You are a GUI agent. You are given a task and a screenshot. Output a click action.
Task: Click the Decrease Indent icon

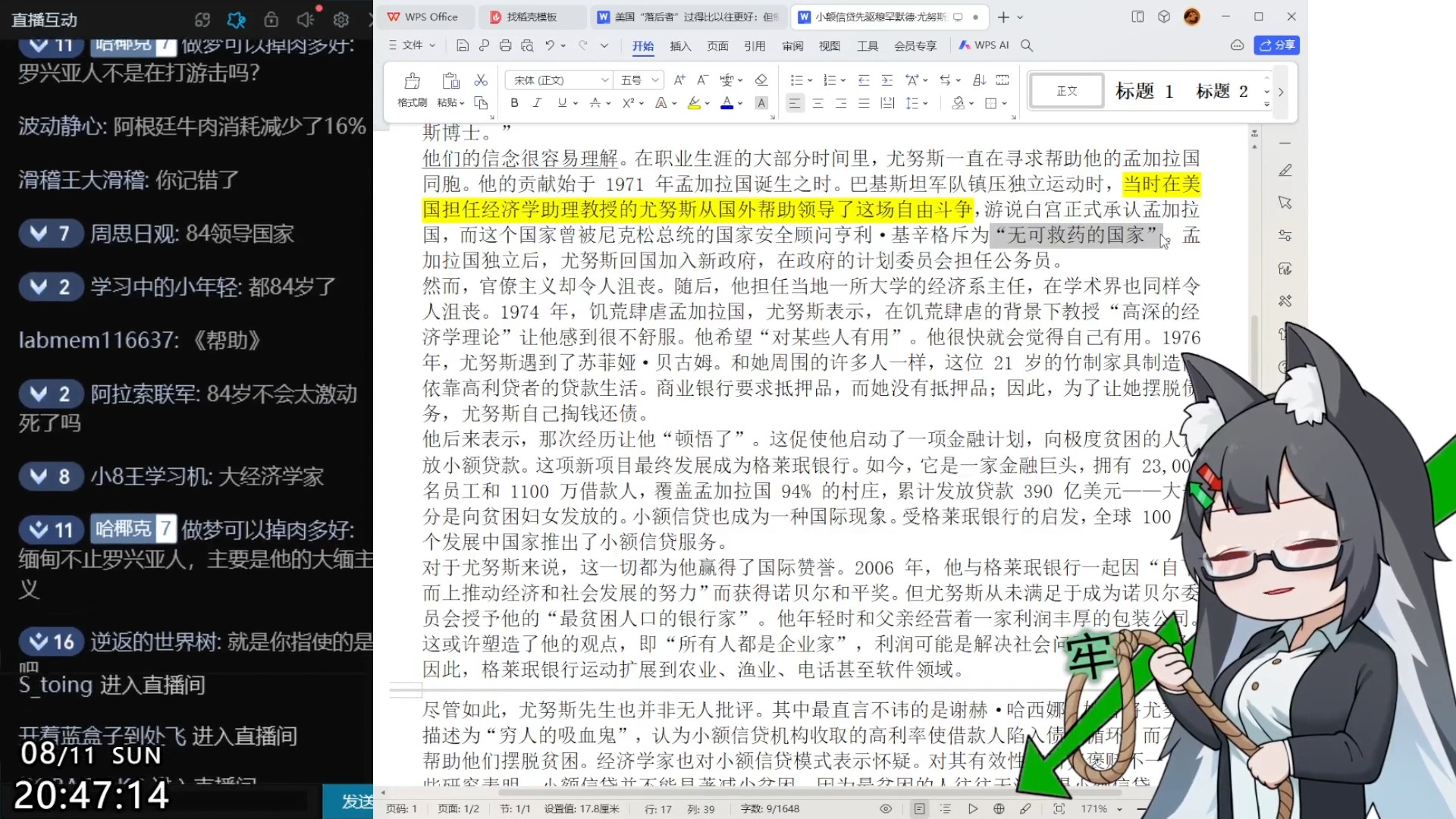click(864, 80)
